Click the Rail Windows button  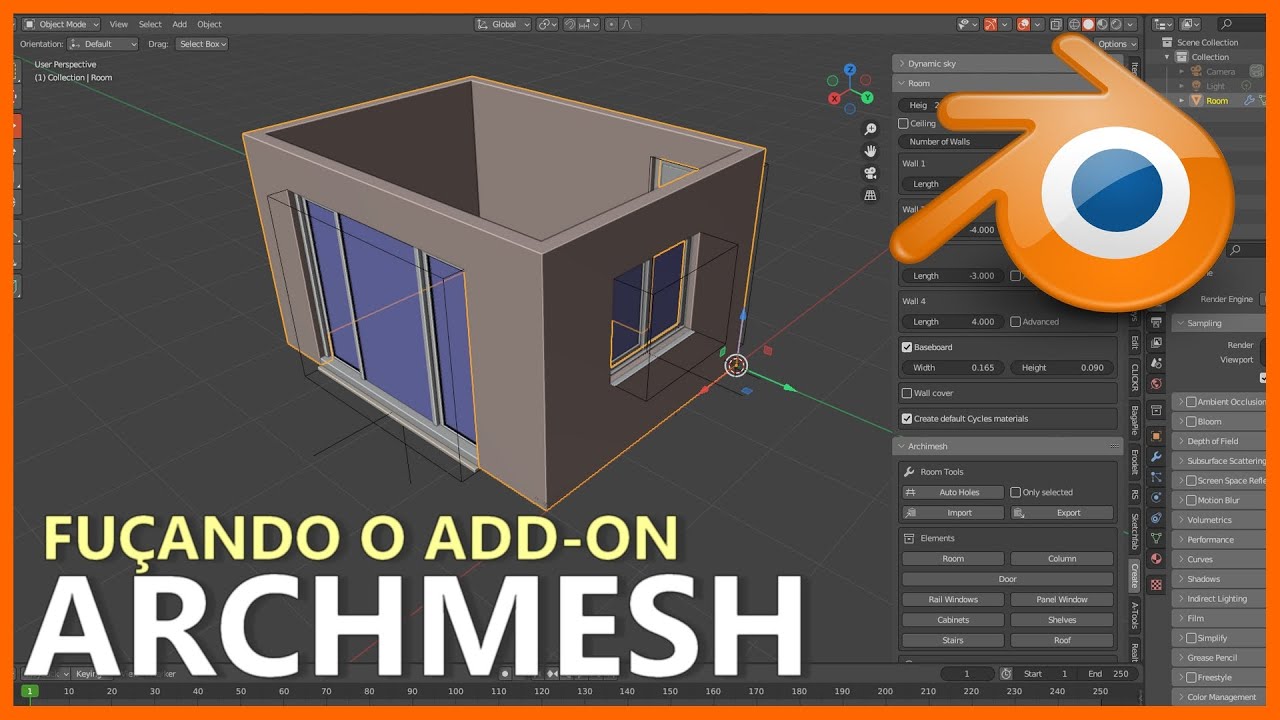click(x=953, y=599)
